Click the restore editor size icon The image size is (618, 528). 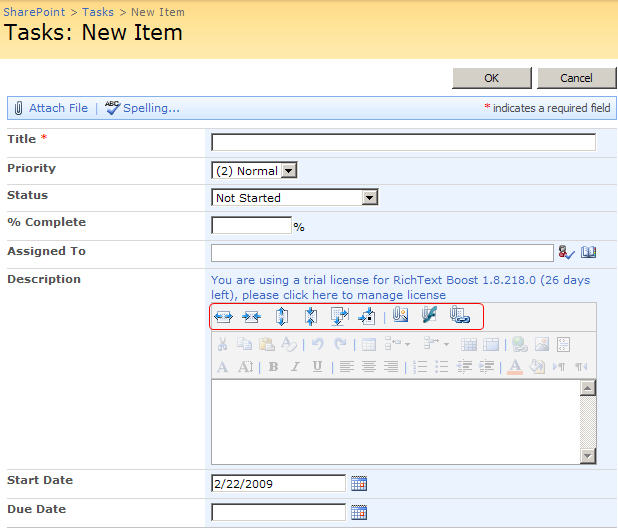[x=367, y=316]
